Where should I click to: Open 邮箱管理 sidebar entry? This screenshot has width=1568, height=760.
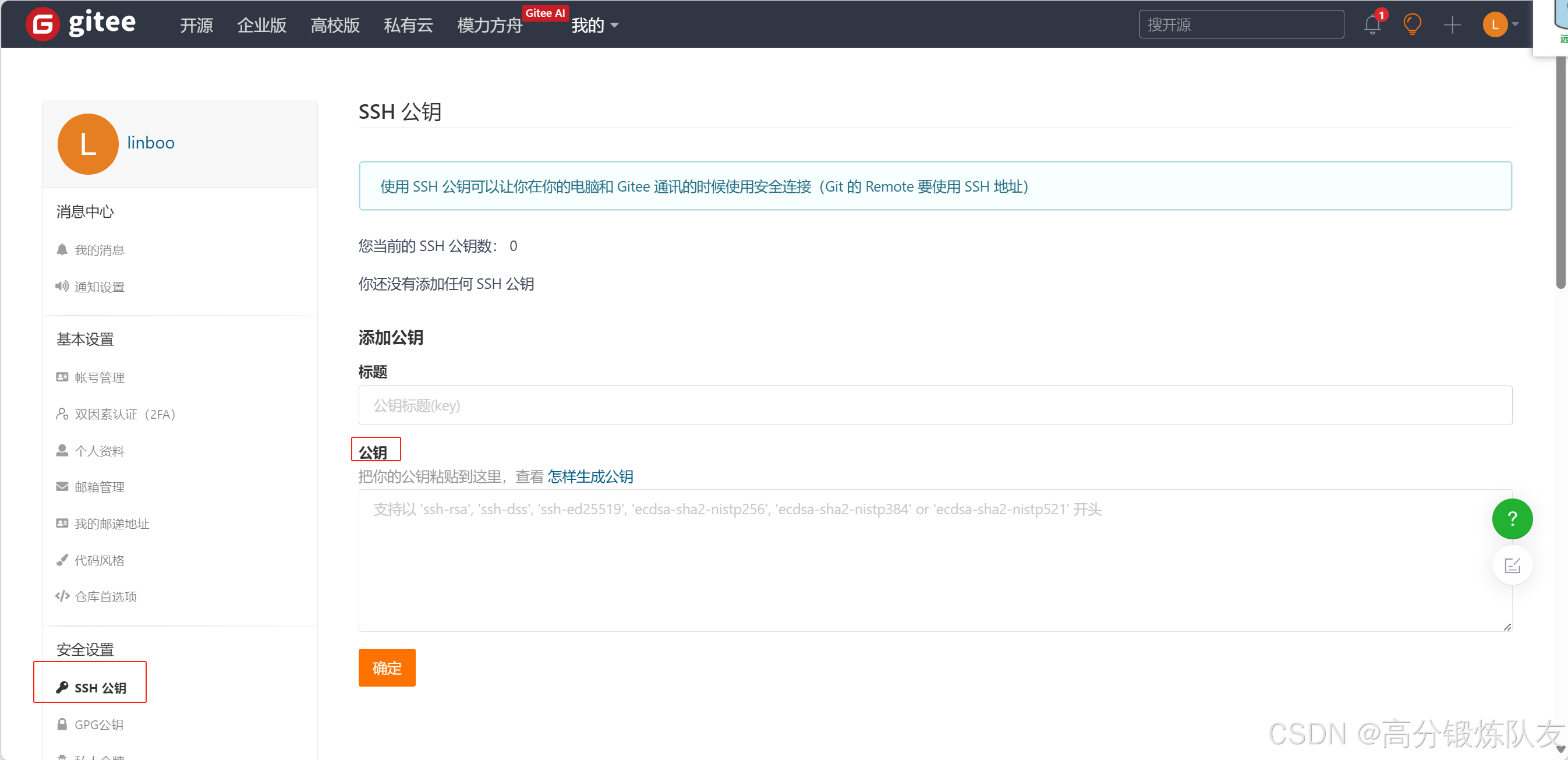99,487
